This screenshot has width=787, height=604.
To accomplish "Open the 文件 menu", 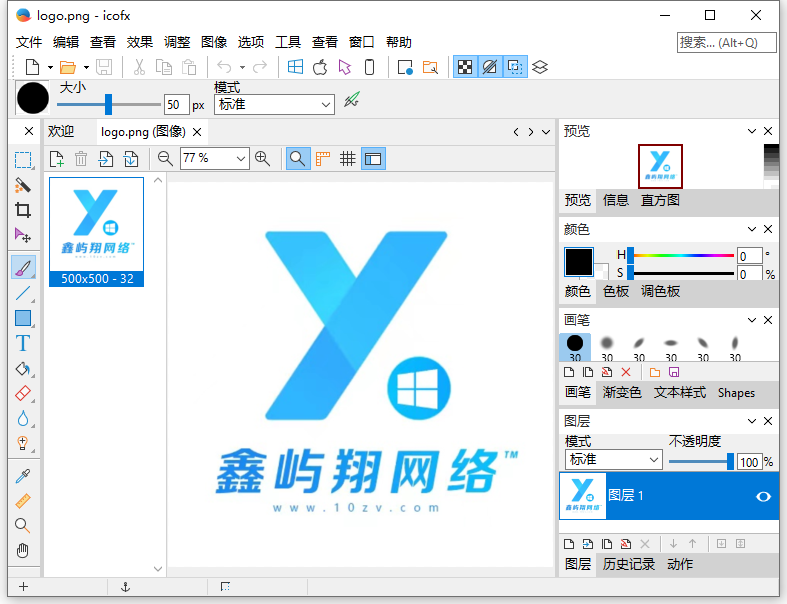I will (x=29, y=42).
